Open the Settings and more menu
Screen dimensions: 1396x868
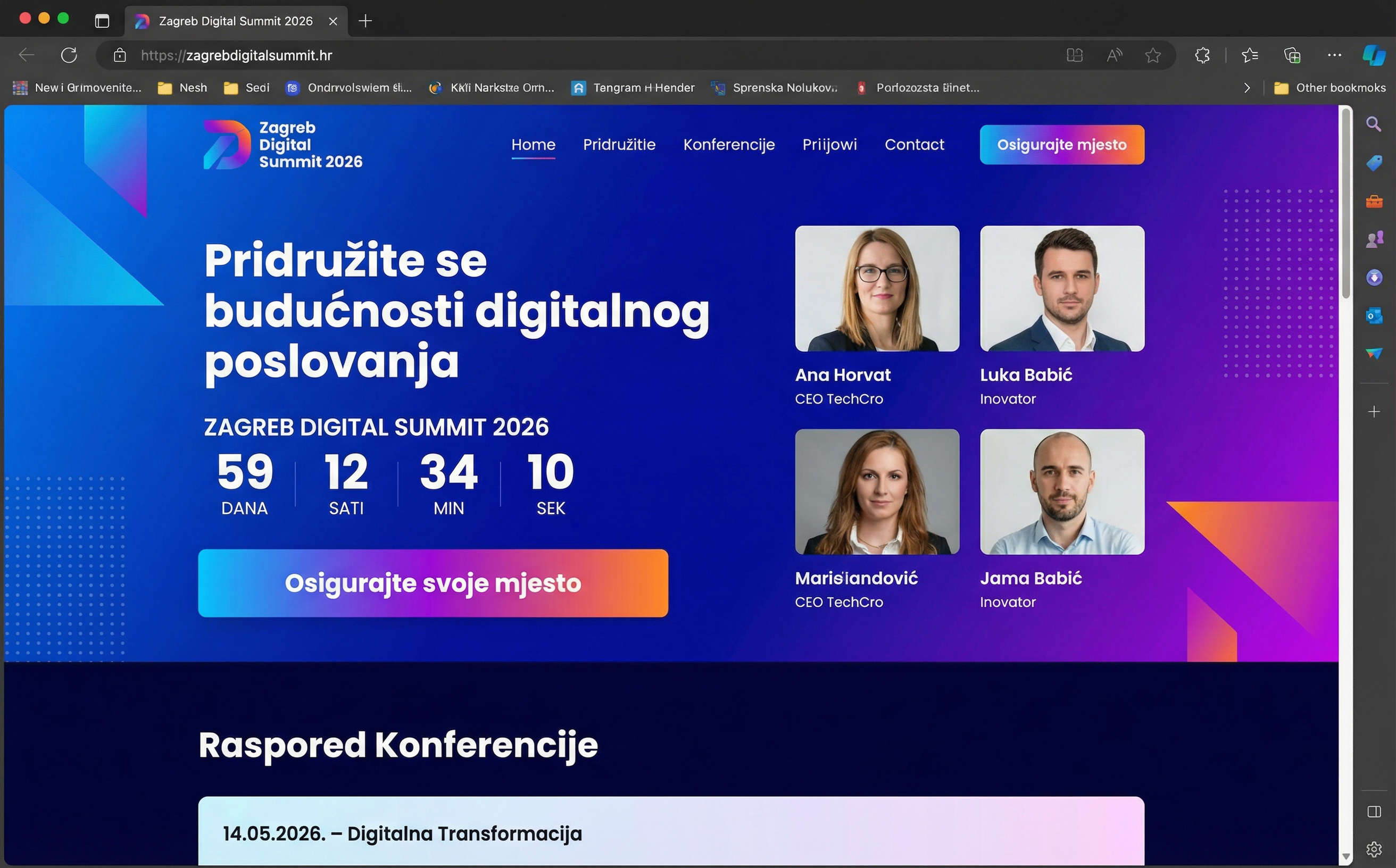[x=1335, y=55]
